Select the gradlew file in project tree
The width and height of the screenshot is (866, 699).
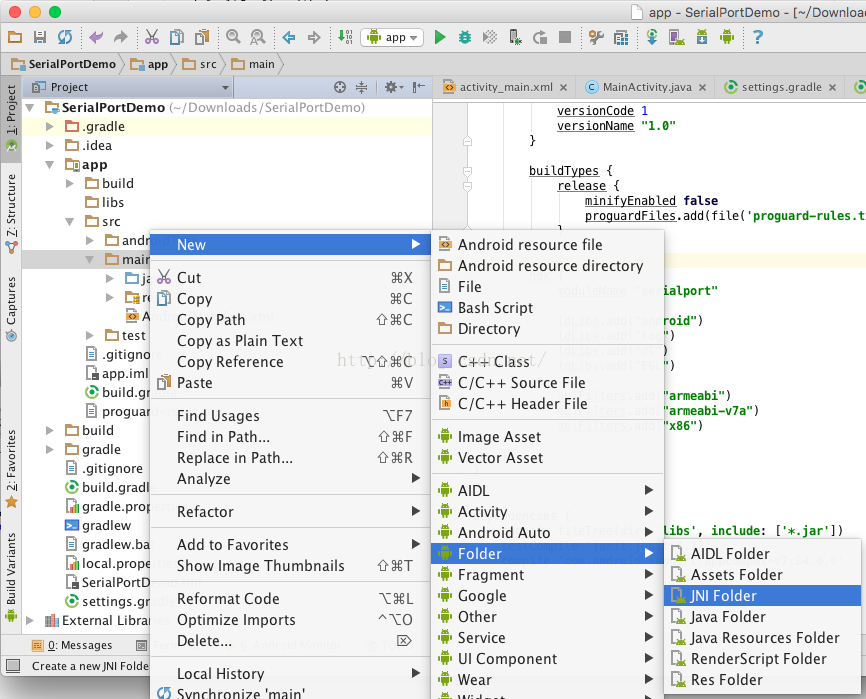(x=106, y=525)
